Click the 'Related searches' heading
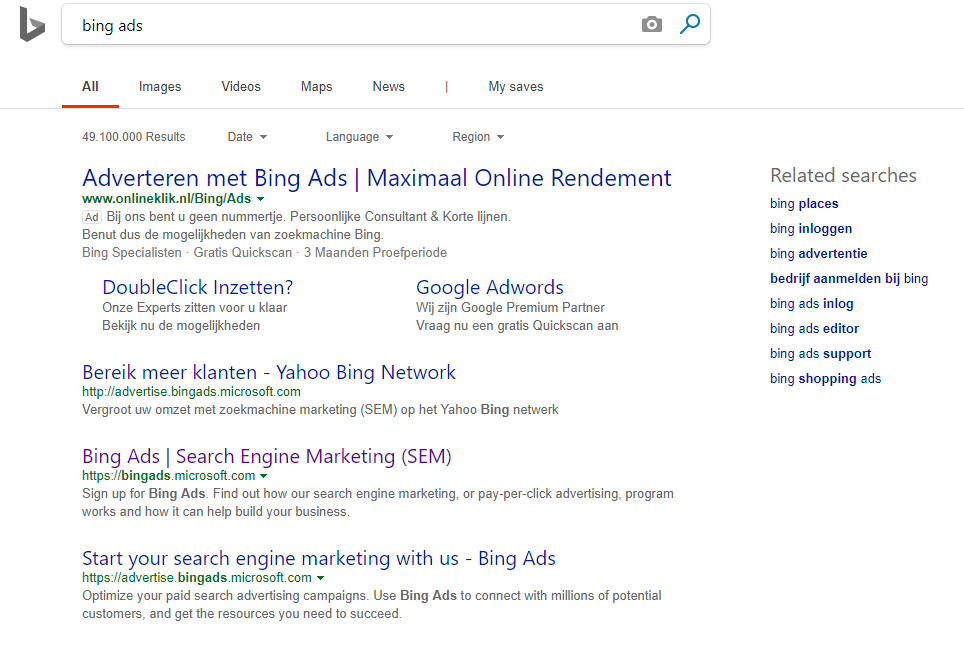Viewport: 964px width, 647px height. [x=844, y=175]
